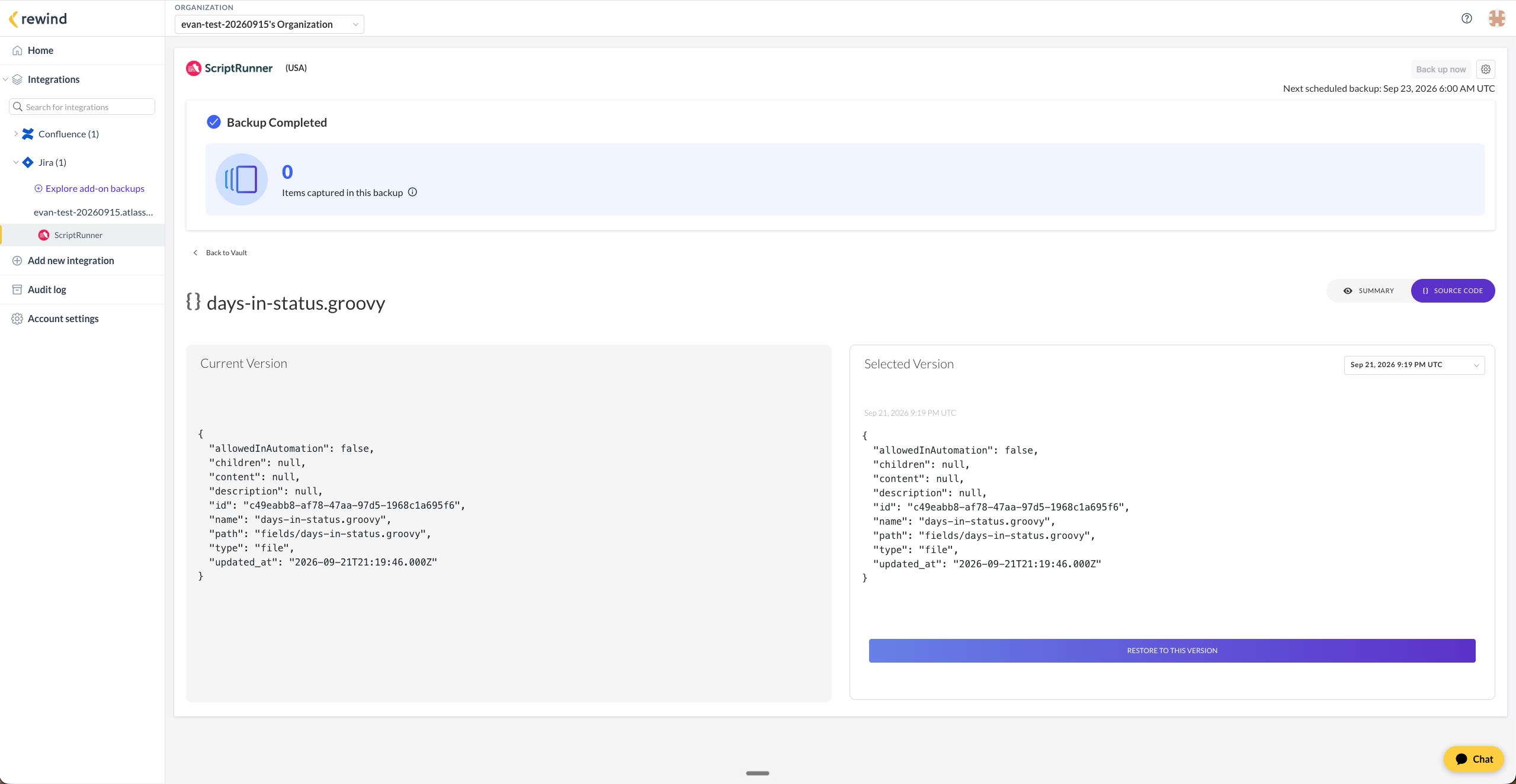
Task: Click the Back up now button
Action: pos(1441,69)
